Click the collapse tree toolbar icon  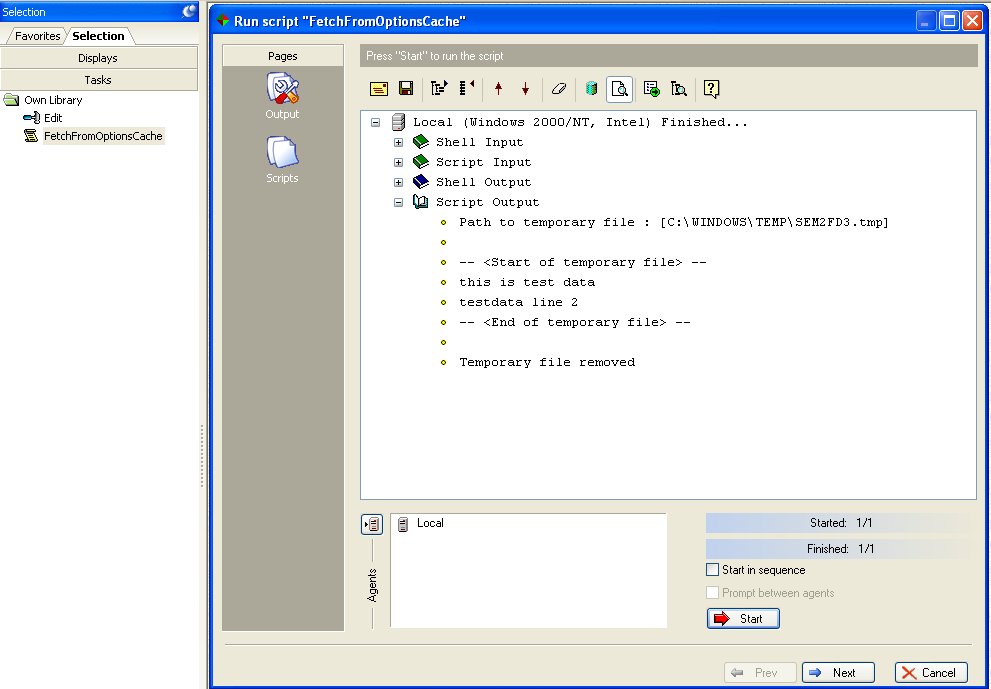[x=466, y=89]
